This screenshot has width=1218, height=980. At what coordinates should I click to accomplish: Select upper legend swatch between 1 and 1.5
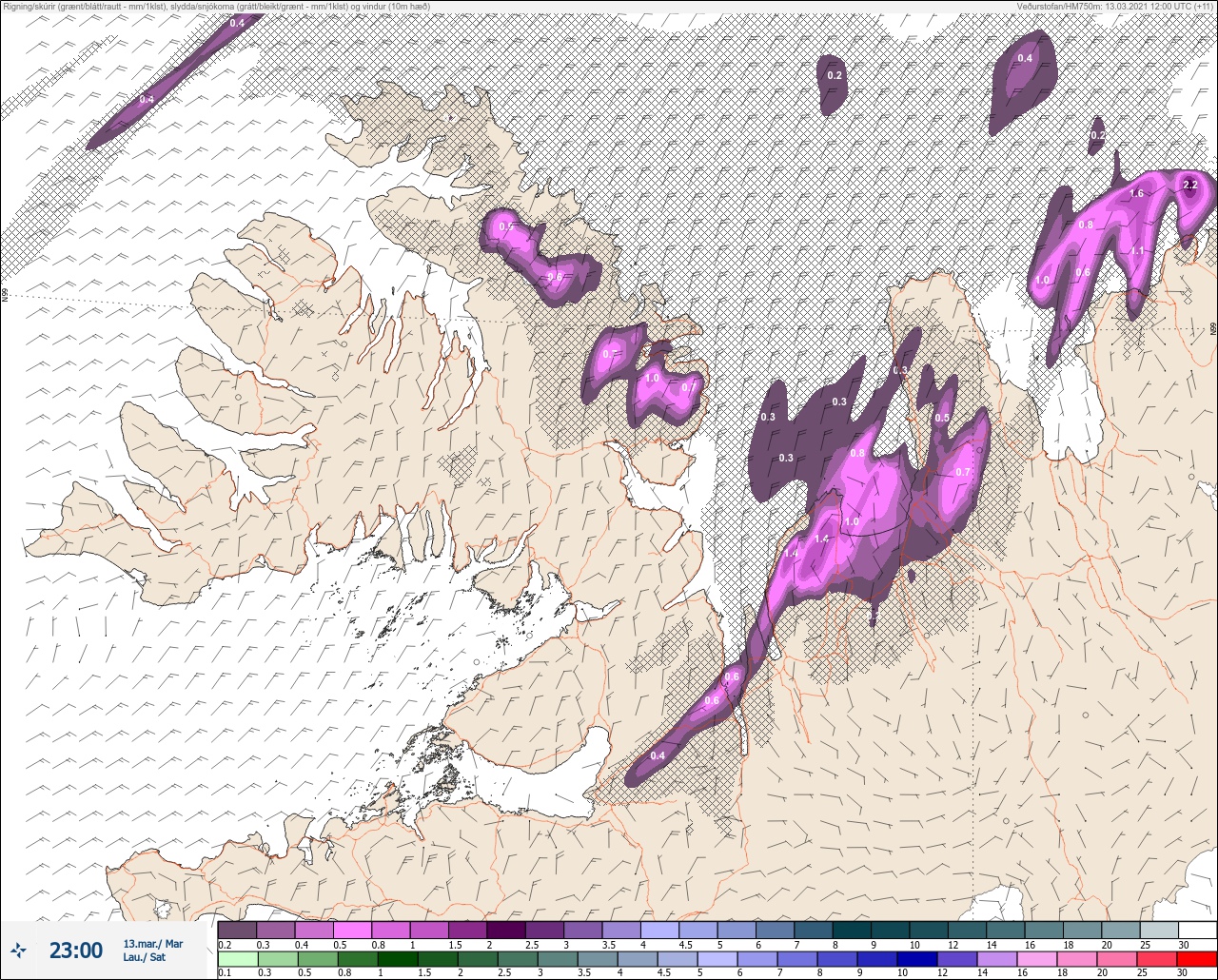point(429,930)
